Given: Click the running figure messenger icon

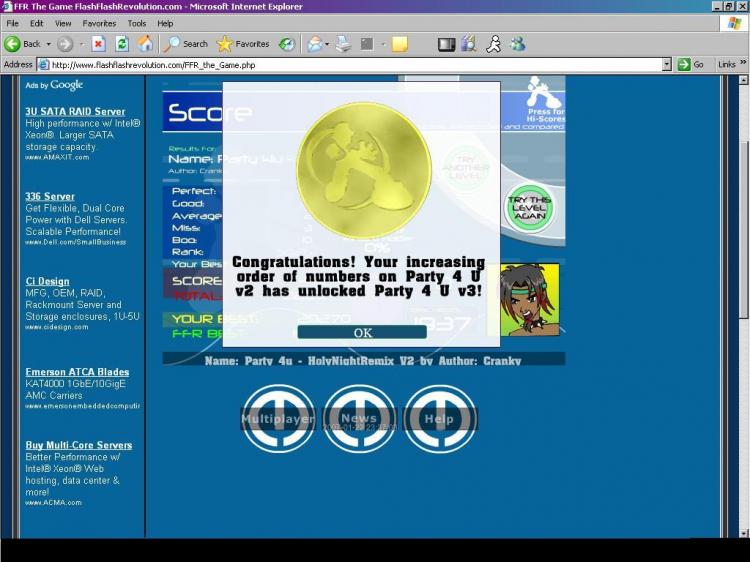Looking at the screenshot, I should 493,44.
